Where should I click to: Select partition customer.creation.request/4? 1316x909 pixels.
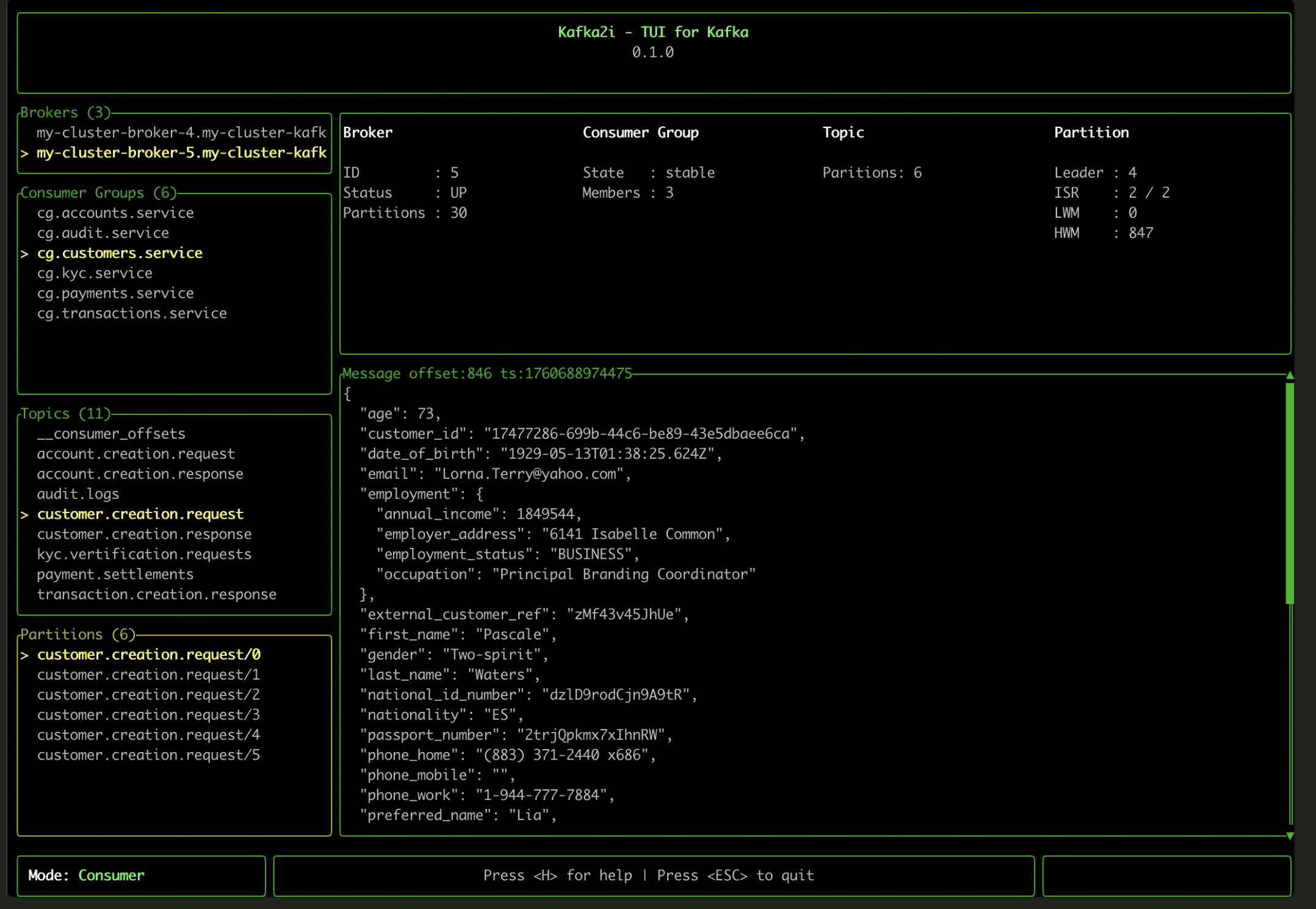[148, 735]
